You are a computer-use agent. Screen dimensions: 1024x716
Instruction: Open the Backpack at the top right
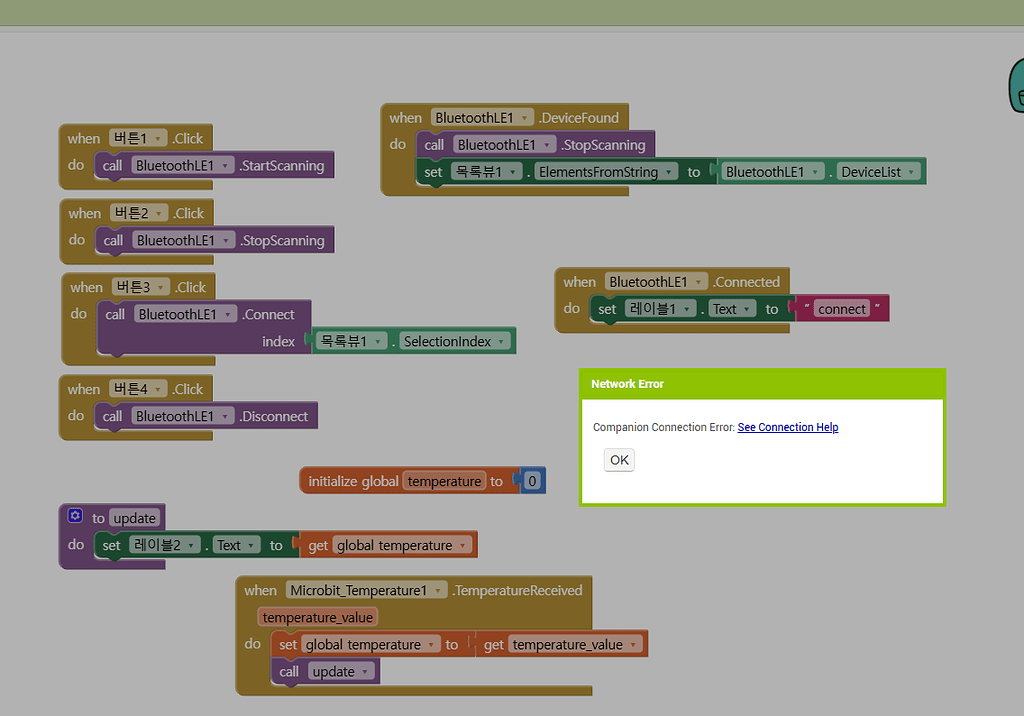1018,86
